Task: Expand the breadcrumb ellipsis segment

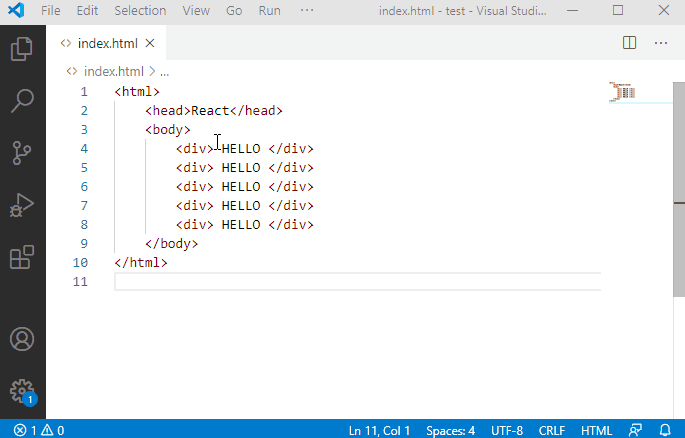Action: (x=164, y=72)
